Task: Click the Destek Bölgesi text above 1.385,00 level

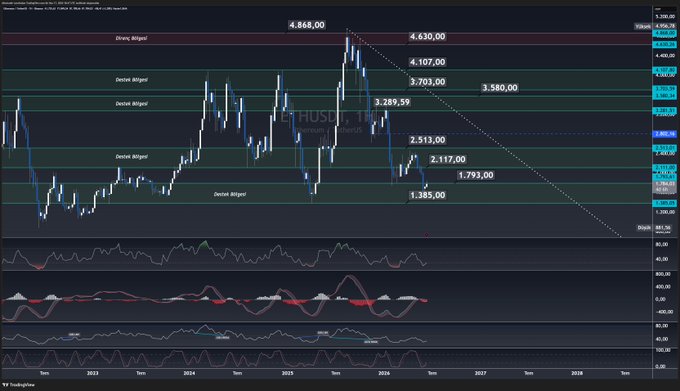Action: click(x=230, y=194)
